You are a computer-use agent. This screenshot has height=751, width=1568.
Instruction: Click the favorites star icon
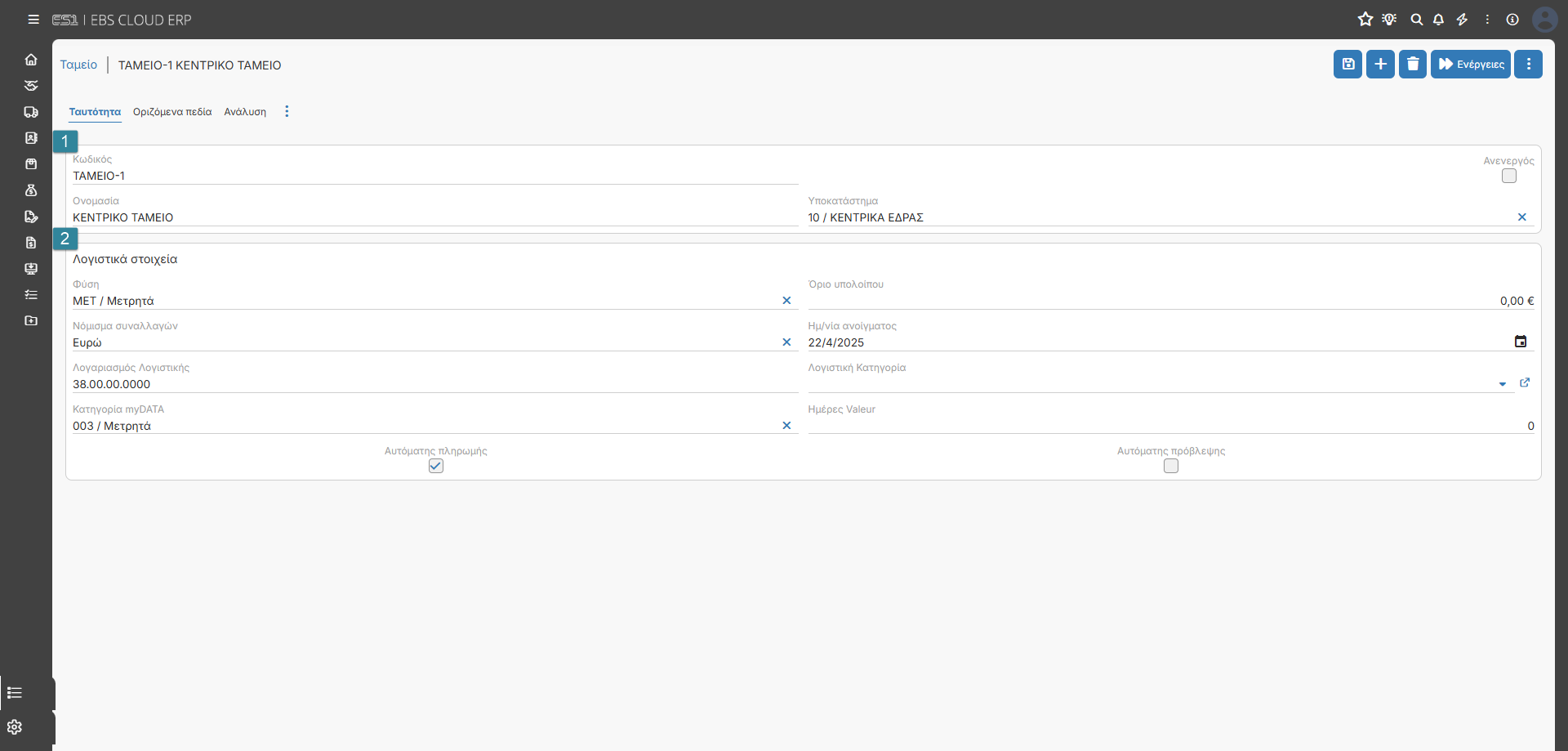click(x=1365, y=20)
